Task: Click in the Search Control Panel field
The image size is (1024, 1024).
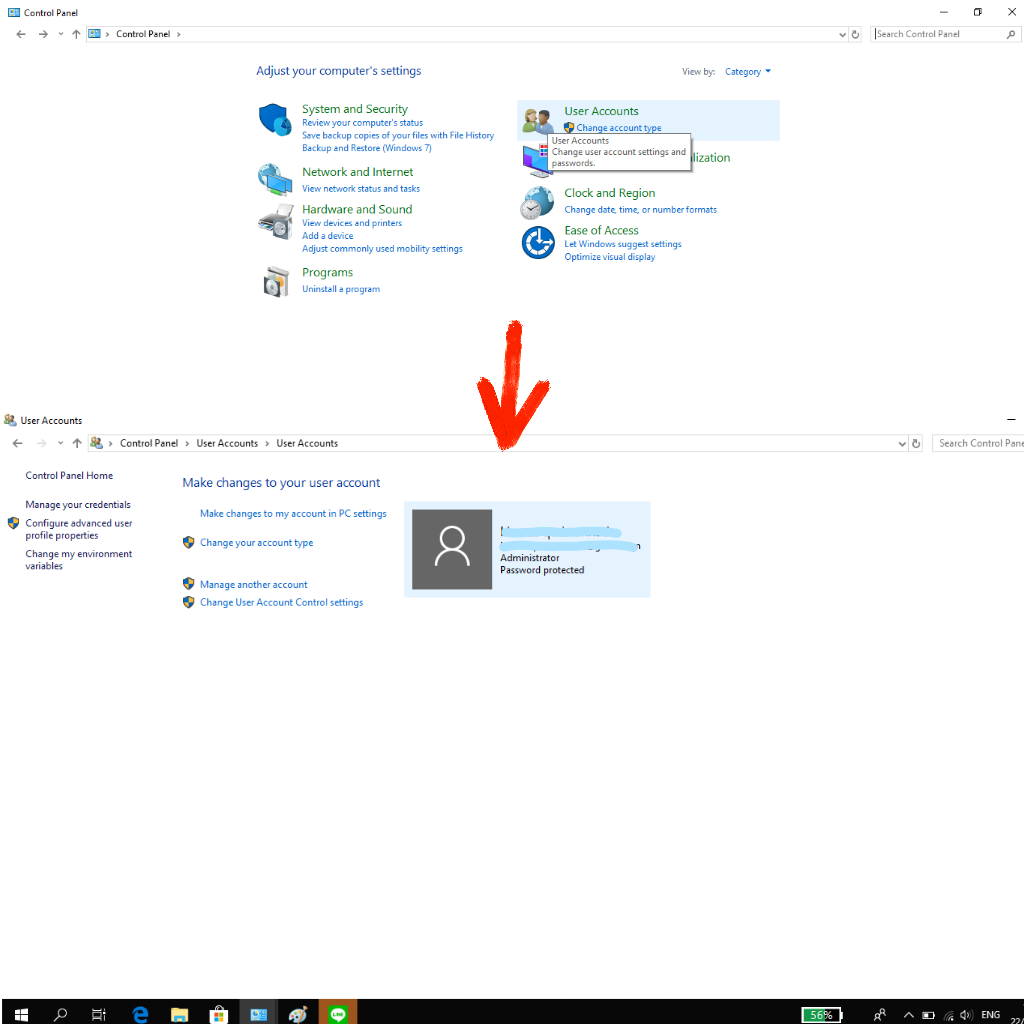Action: pyautogui.click(x=938, y=34)
